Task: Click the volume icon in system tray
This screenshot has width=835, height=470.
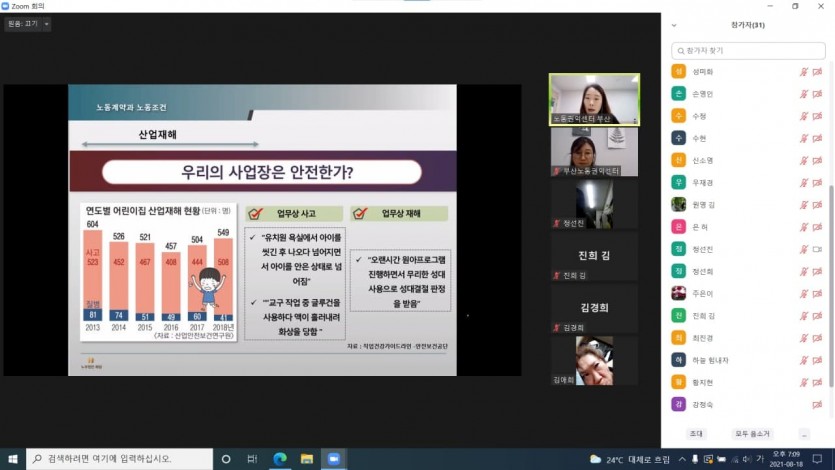Action: tap(747, 459)
